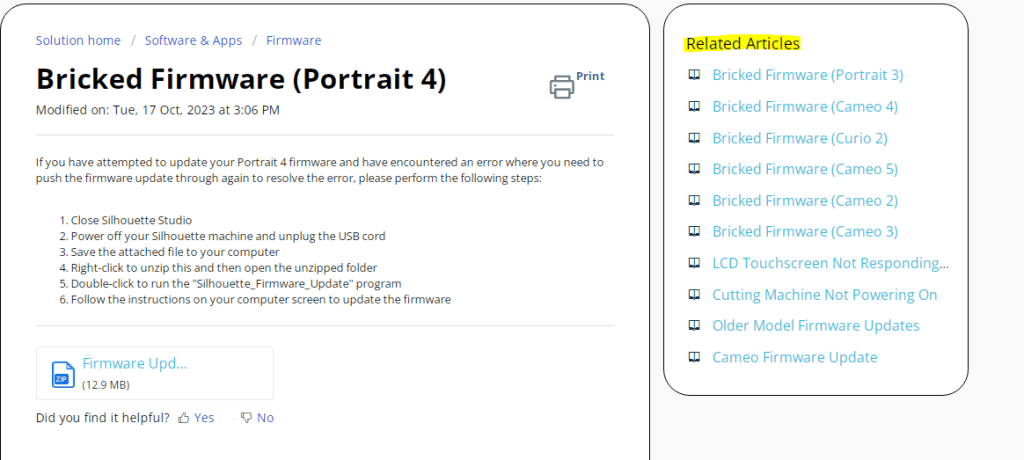Click book icon beside Bricked Firmware (Portrait 3)

click(694, 75)
